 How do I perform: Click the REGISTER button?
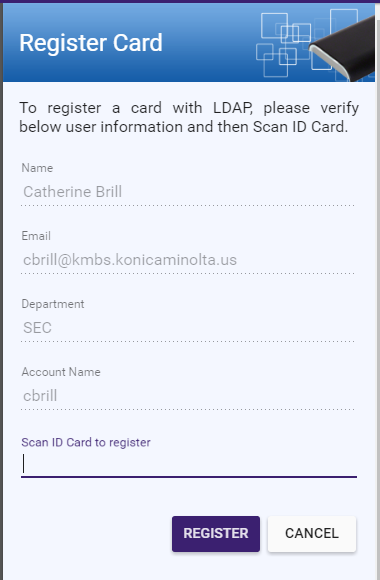tap(216, 534)
